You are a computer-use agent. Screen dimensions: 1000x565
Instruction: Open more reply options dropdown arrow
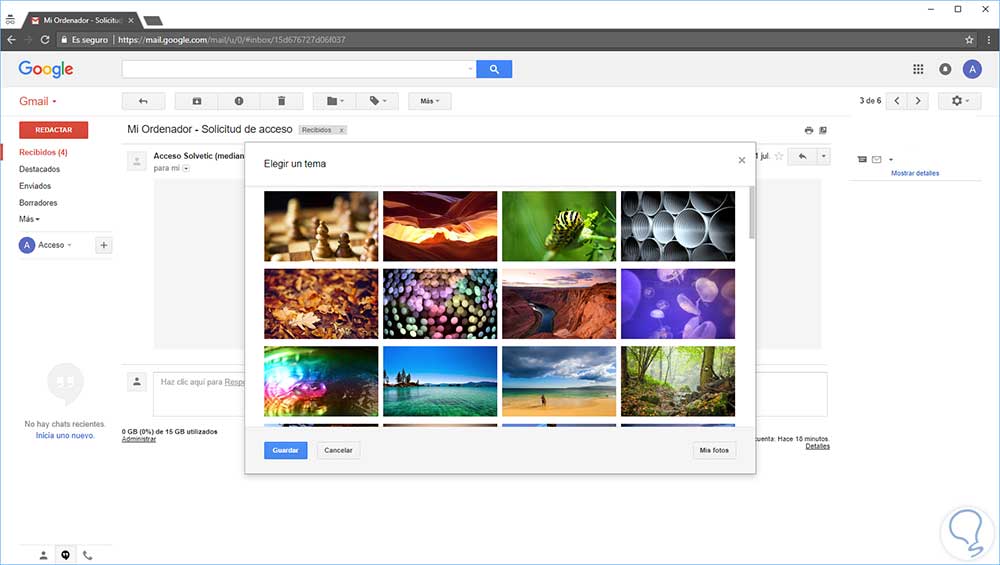[824, 156]
